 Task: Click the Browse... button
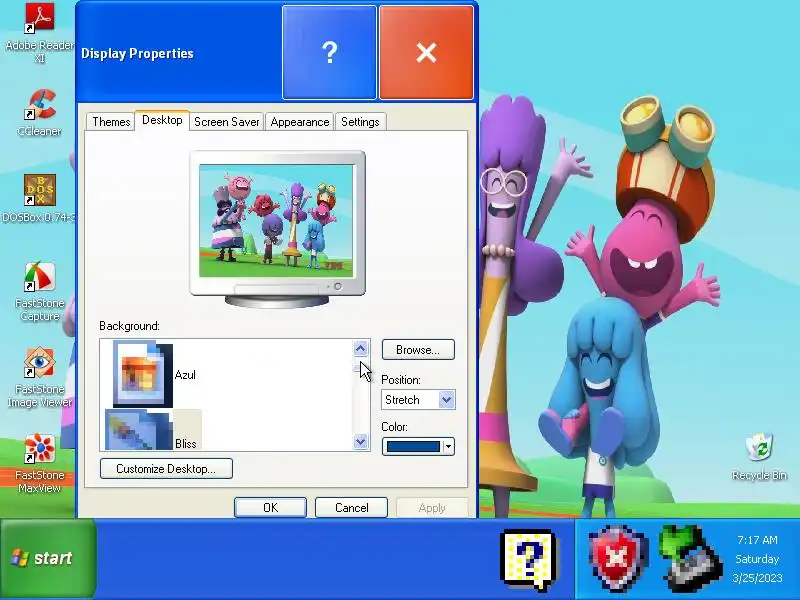point(418,350)
